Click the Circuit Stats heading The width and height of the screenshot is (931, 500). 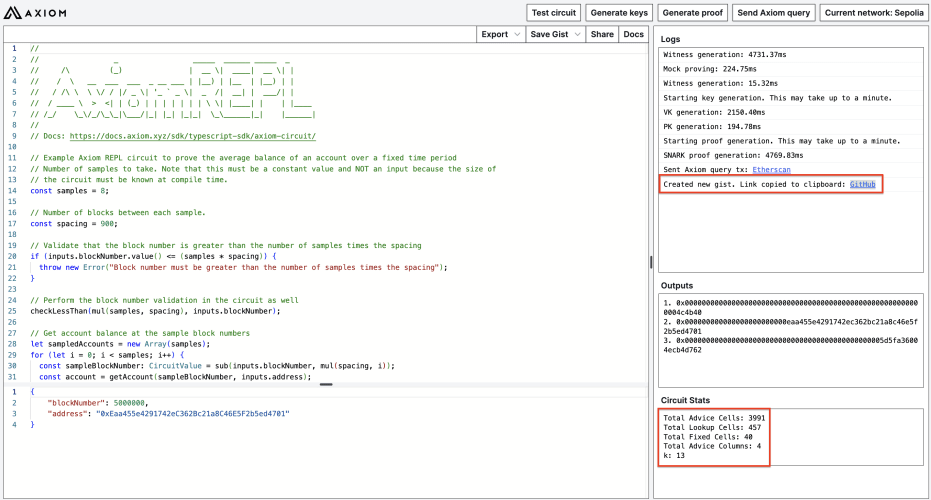[x=685, y=400]
